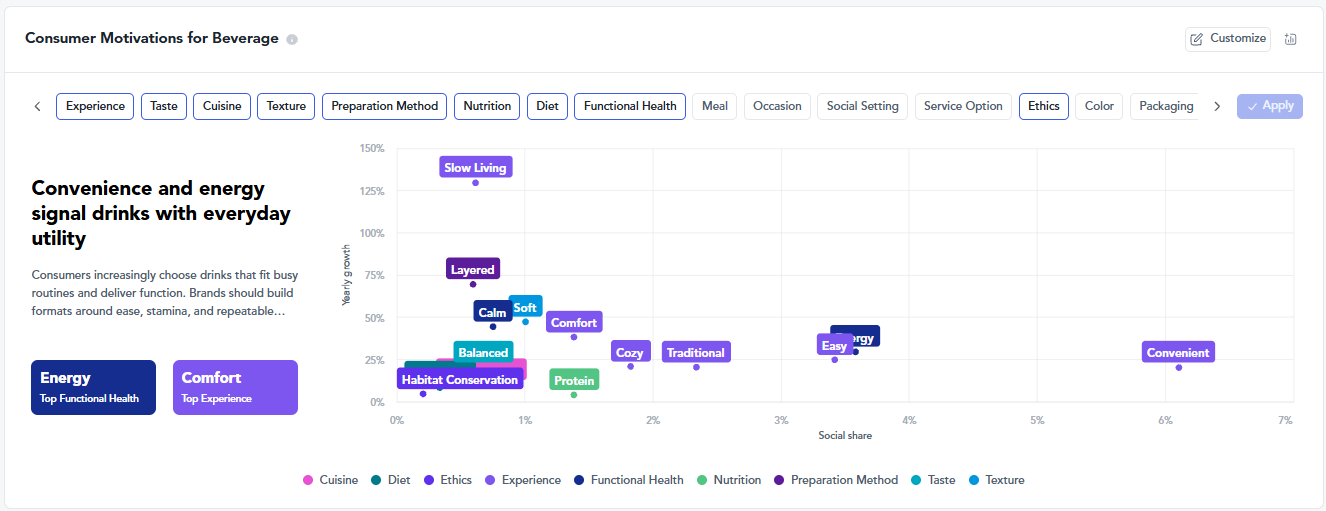Click the Apply button
This screenshot has width=1326, height=511.
pos(1270,106)
